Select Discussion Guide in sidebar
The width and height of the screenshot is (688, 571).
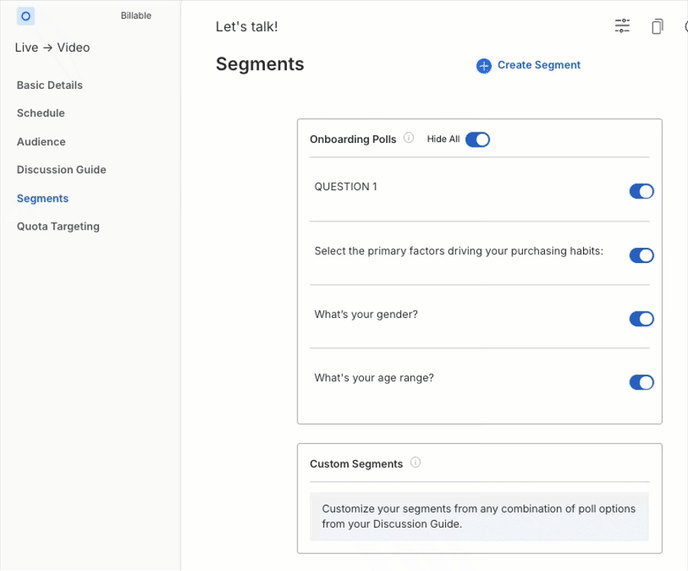click(61, 170)
